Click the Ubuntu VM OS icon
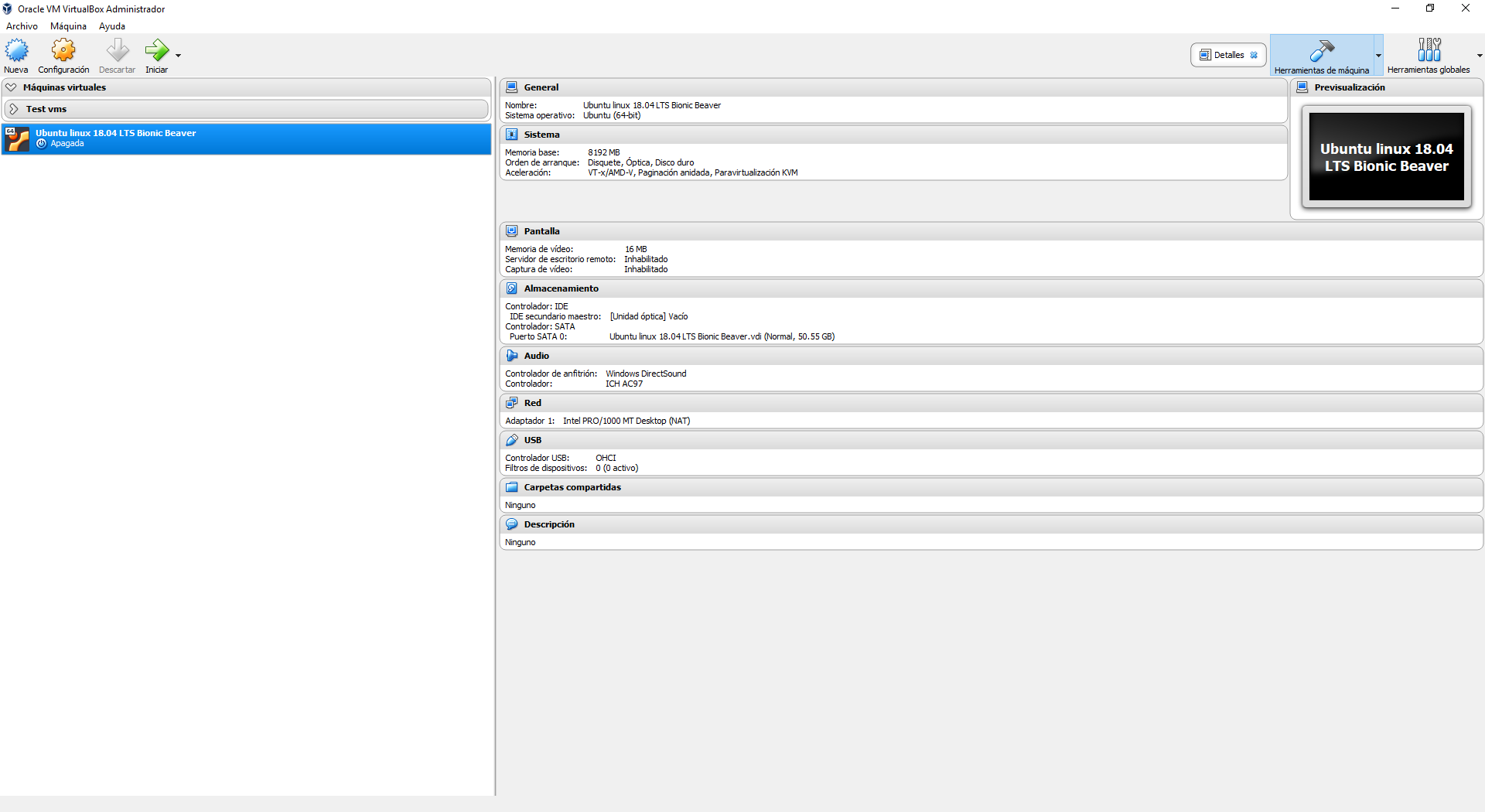The height and width of the screenshot is (812, 1485). [16, 138]
